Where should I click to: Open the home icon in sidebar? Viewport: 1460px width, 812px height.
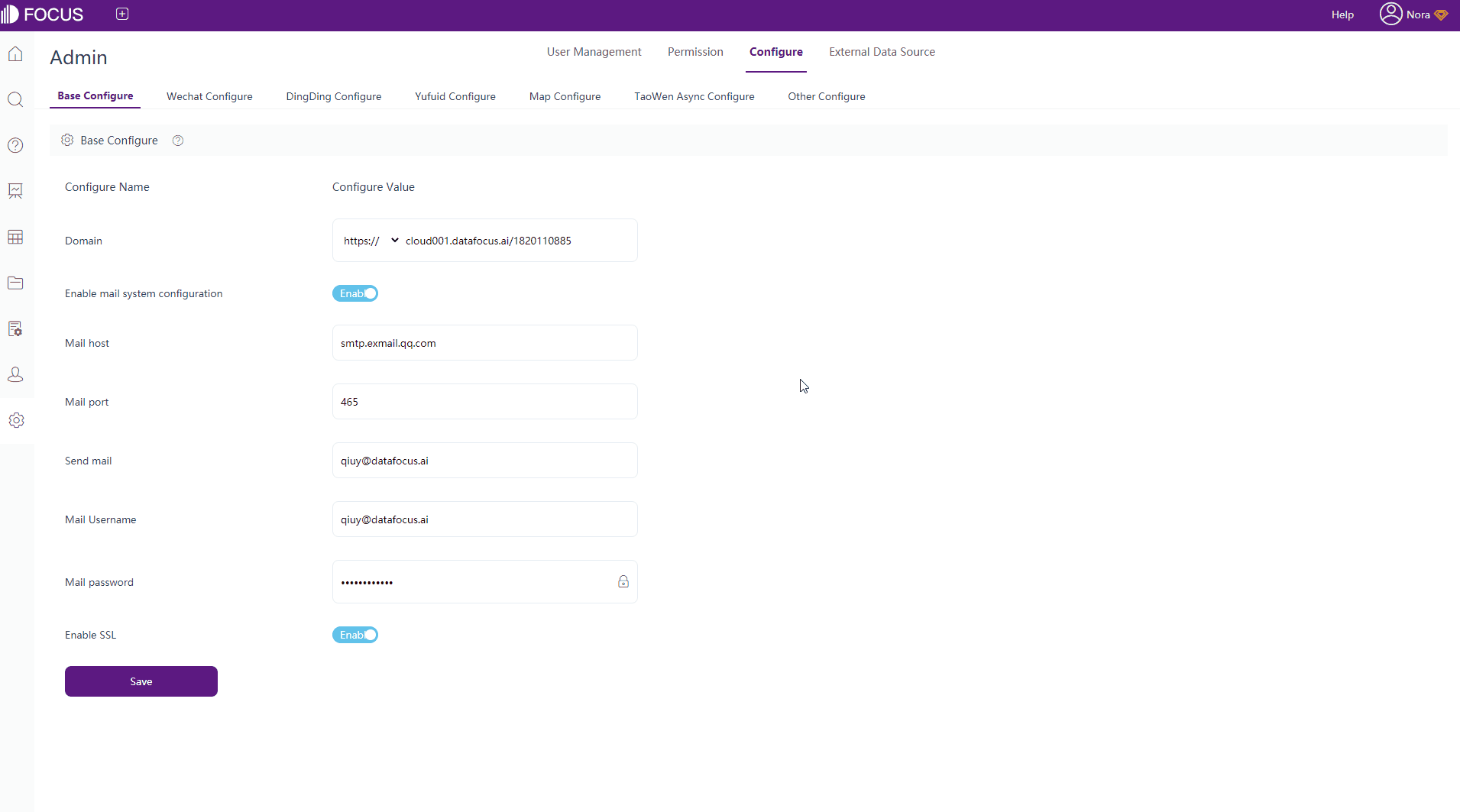15,53
